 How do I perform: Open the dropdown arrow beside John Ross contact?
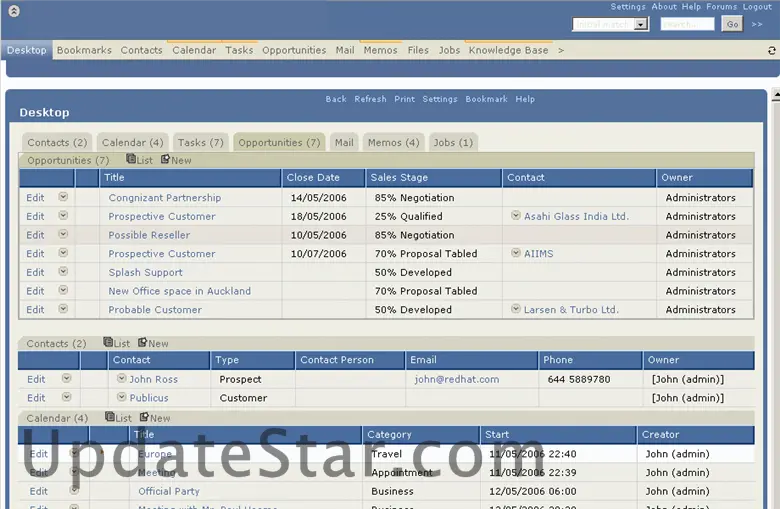(x=121, y=379)
